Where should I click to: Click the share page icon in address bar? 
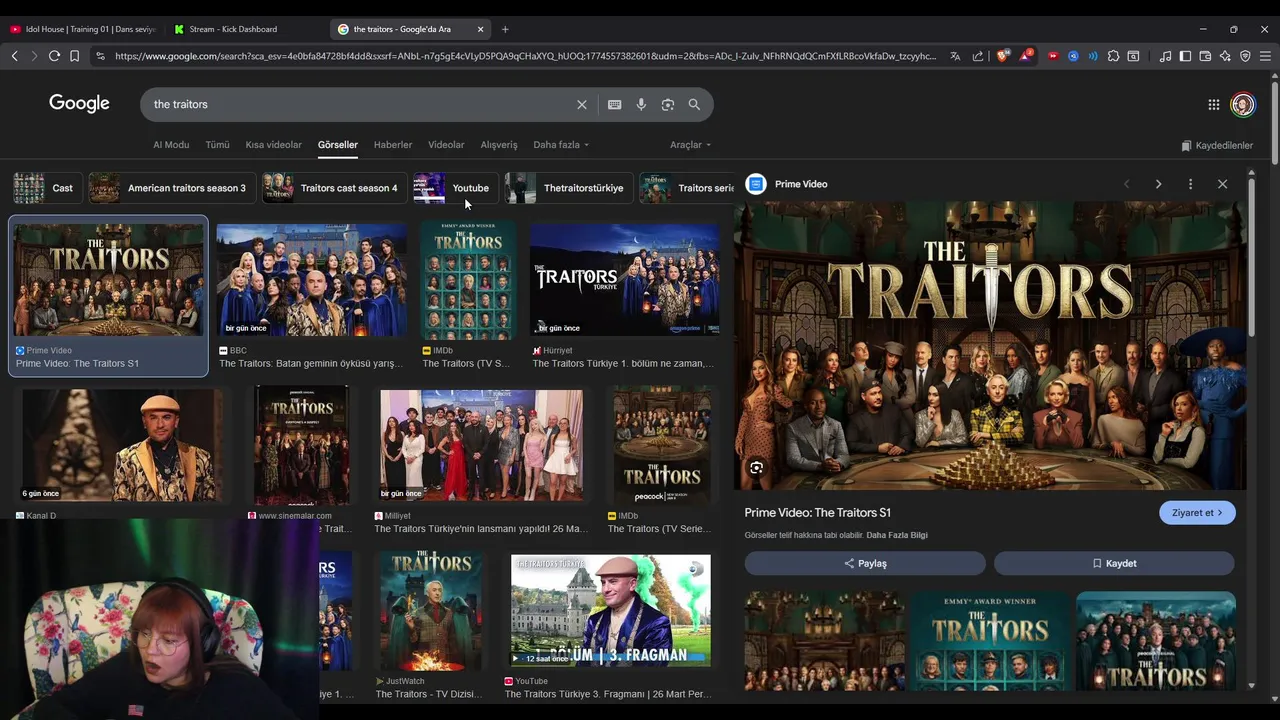978,56
